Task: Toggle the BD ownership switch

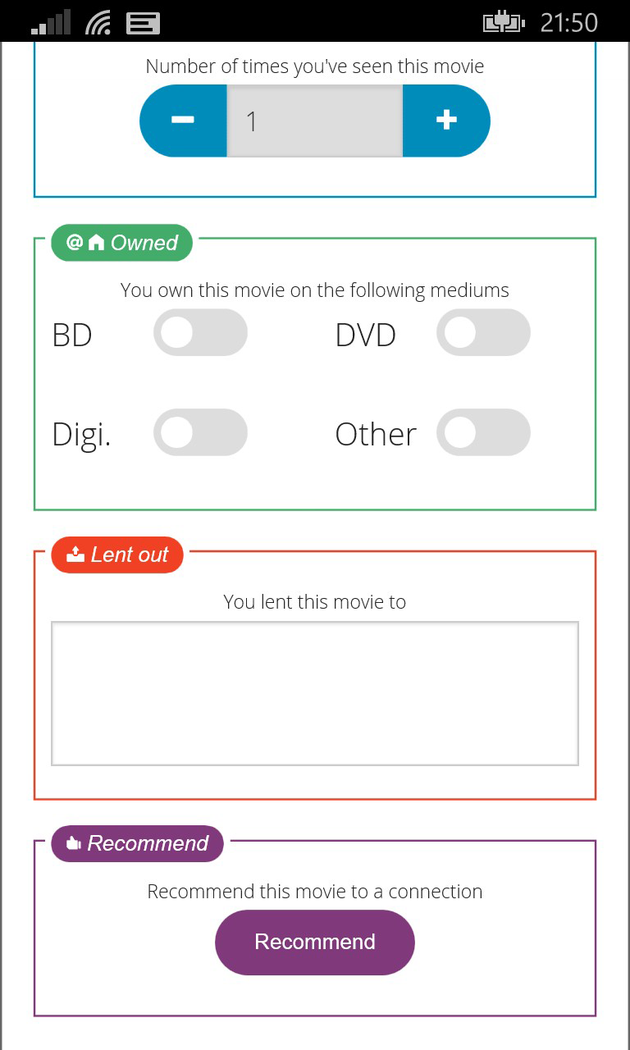Action: (200, 333)
